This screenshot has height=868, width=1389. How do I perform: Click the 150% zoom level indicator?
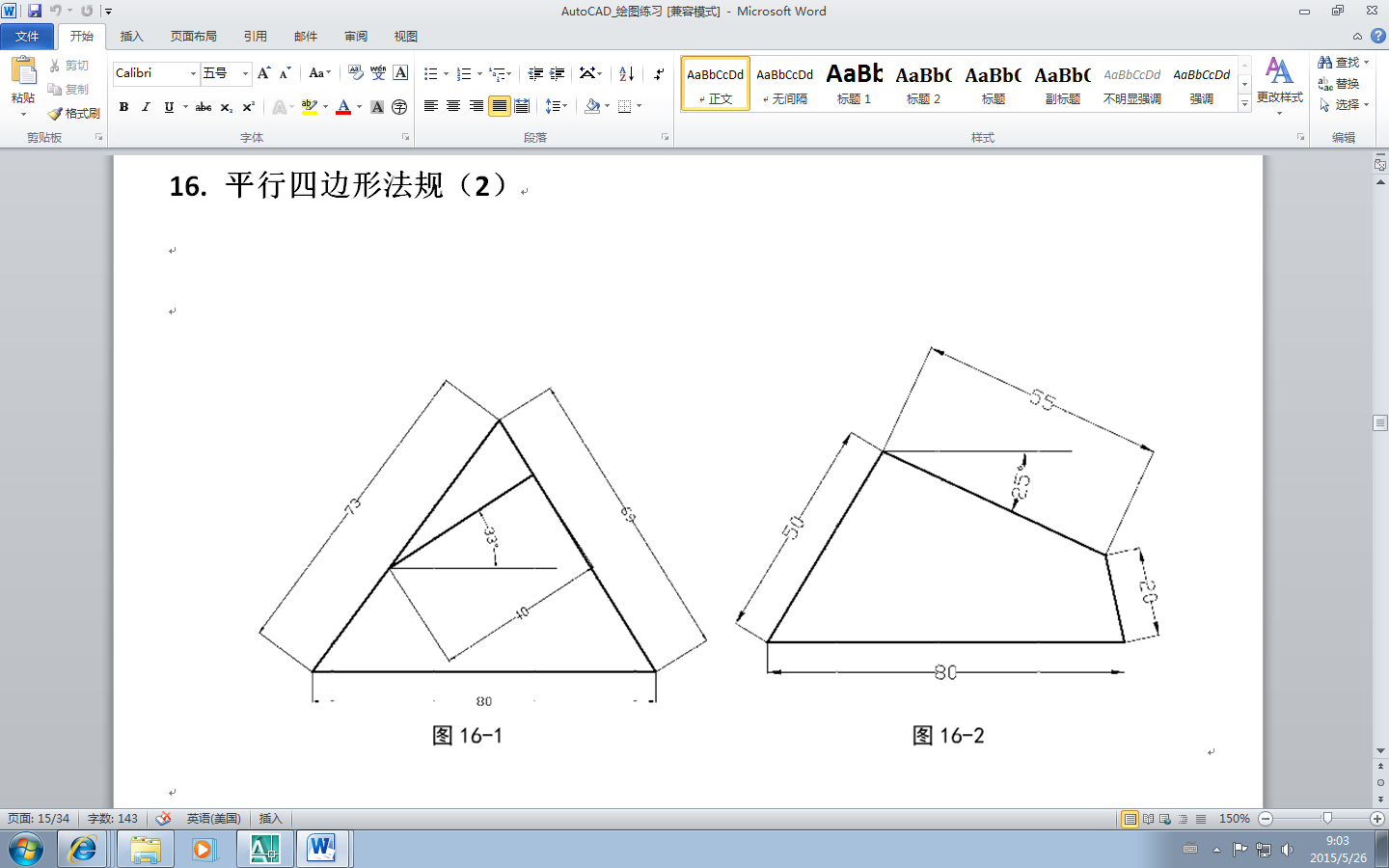[x=1234, y=818]
